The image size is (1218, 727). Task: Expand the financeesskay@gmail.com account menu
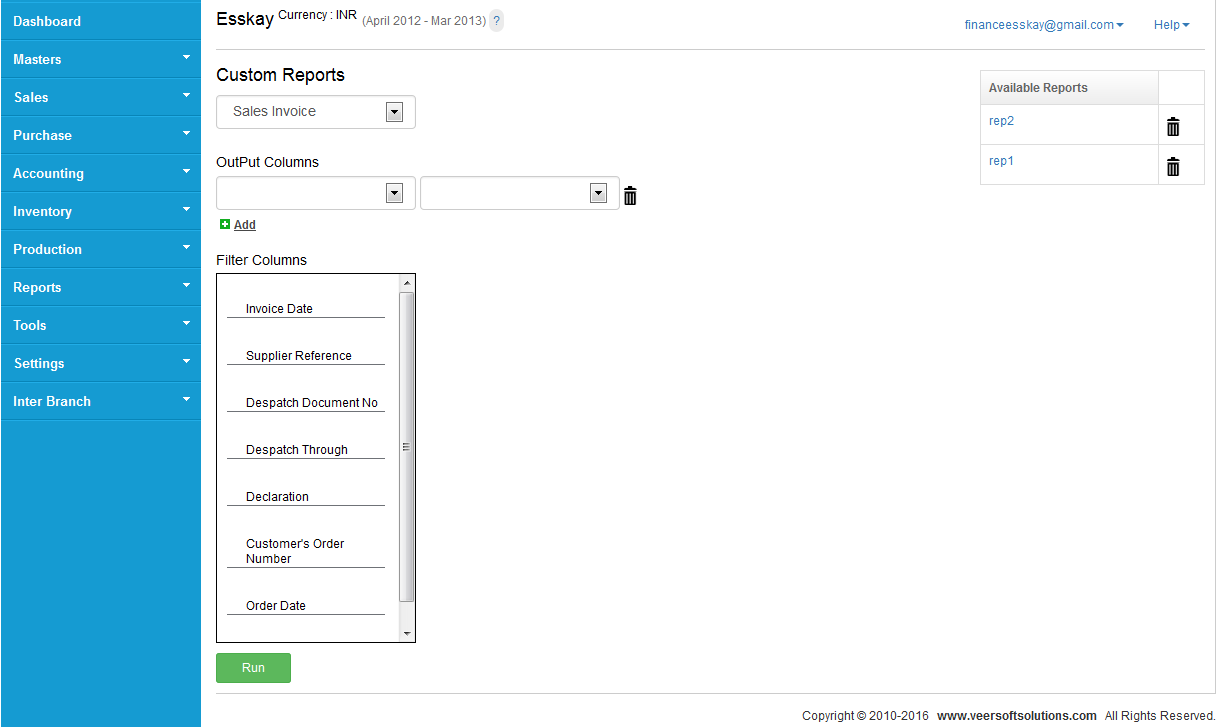(1043, 25)
